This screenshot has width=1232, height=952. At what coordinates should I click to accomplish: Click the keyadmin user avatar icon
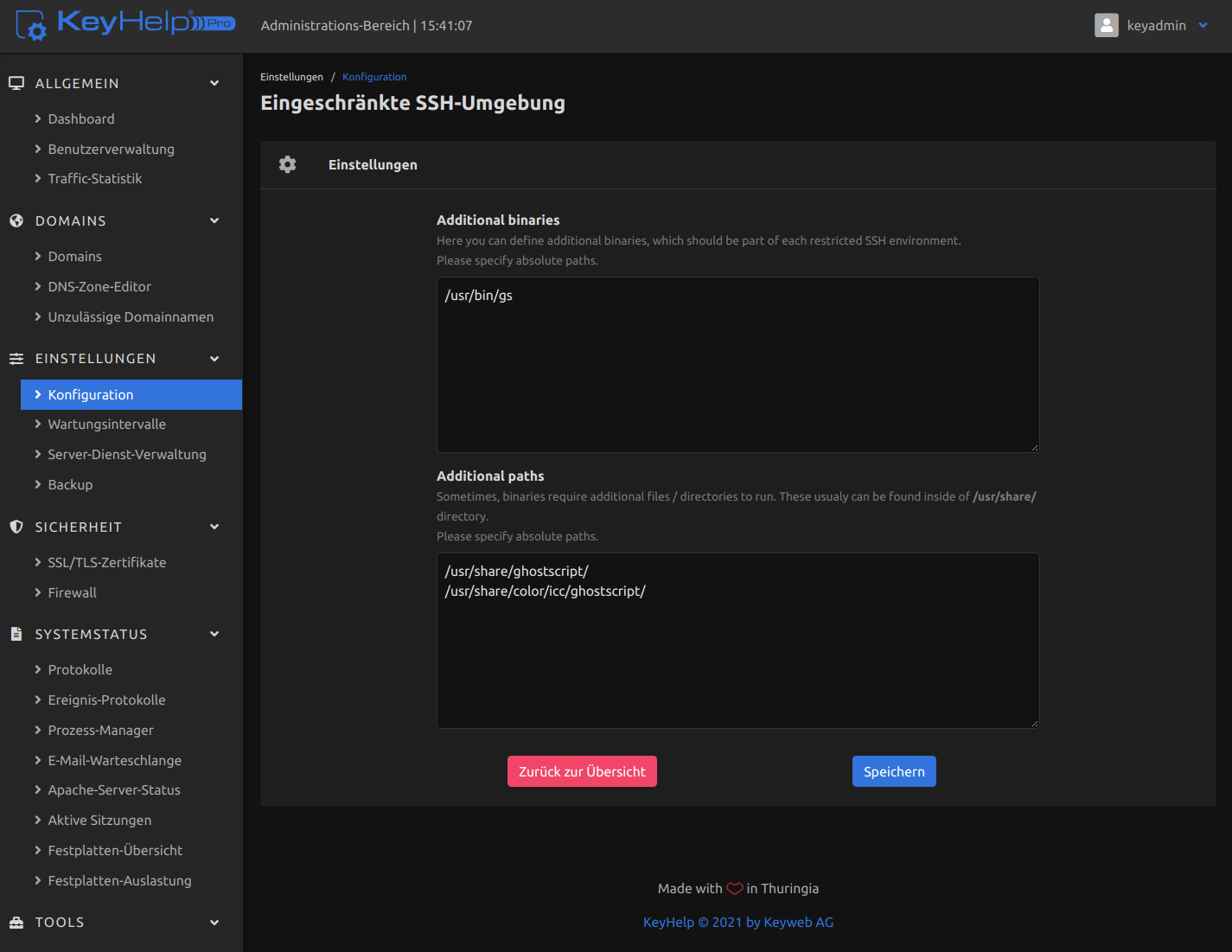[1106, 25]
